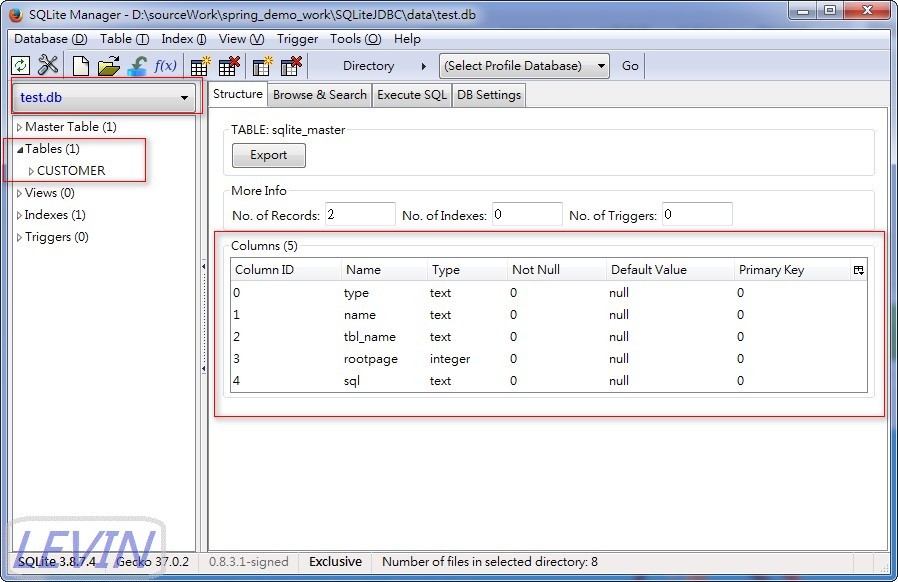Create a new database using the blank page icon
The image size is (898, 582).
tap(80, 65)
